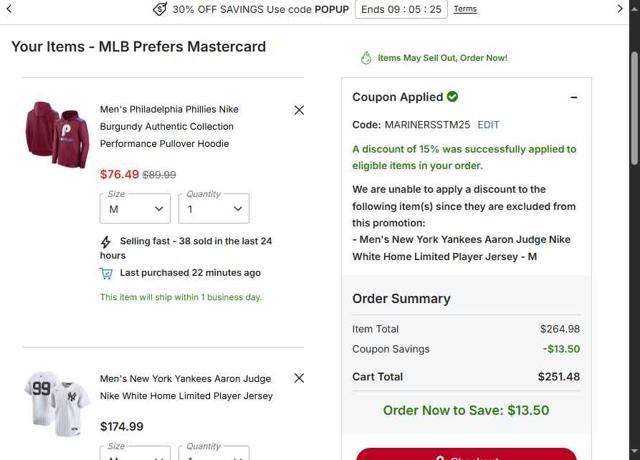Open the Quantity dropdown for hoodie
The height and width of the screenshot is (460, 640).
(x=215, y=209)
